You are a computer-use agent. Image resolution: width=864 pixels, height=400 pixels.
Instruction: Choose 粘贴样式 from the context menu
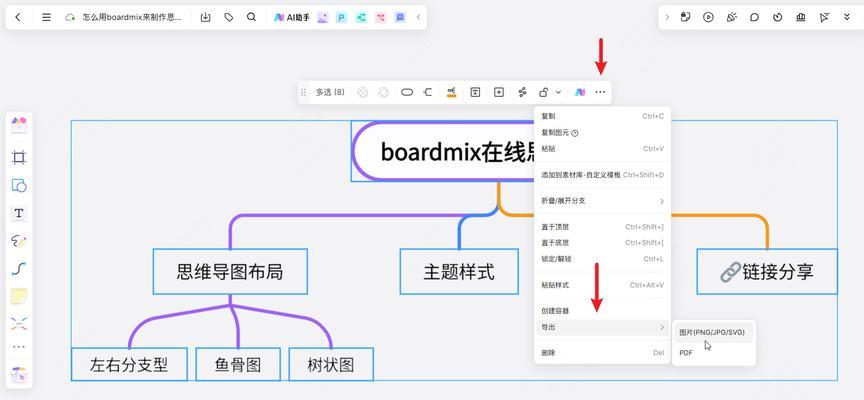pyautogui.click(x=602, y=285)
